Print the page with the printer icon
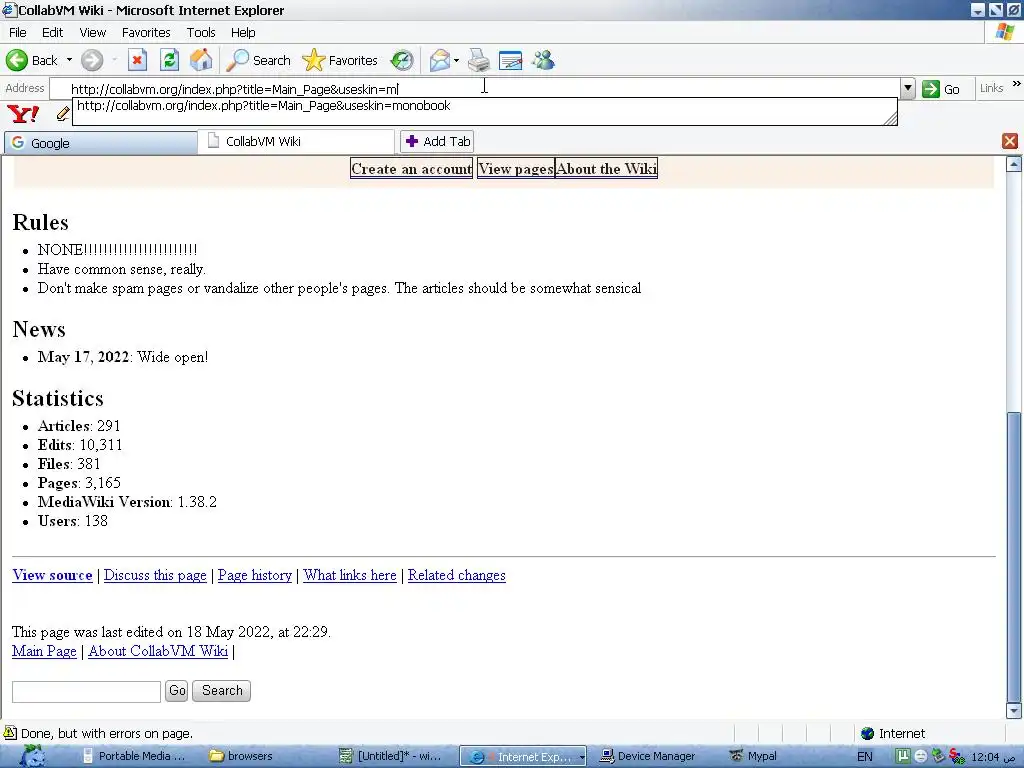 [x=479, y=60]
